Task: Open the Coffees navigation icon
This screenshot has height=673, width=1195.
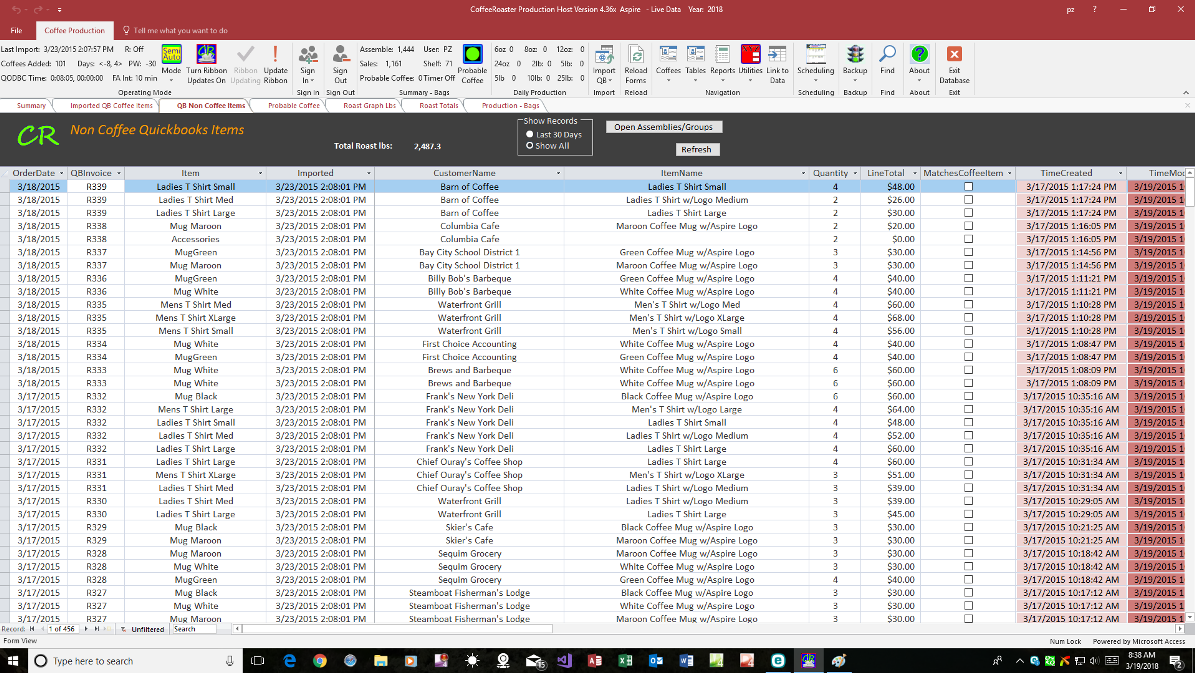Action: pos(668,55)
